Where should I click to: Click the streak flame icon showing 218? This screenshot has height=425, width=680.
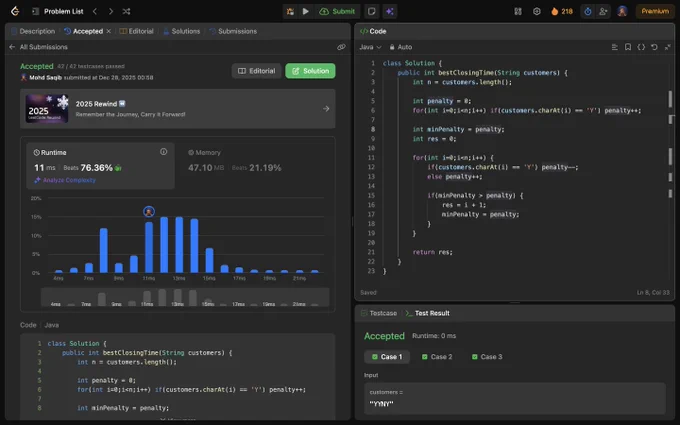[x=554, y=11]
